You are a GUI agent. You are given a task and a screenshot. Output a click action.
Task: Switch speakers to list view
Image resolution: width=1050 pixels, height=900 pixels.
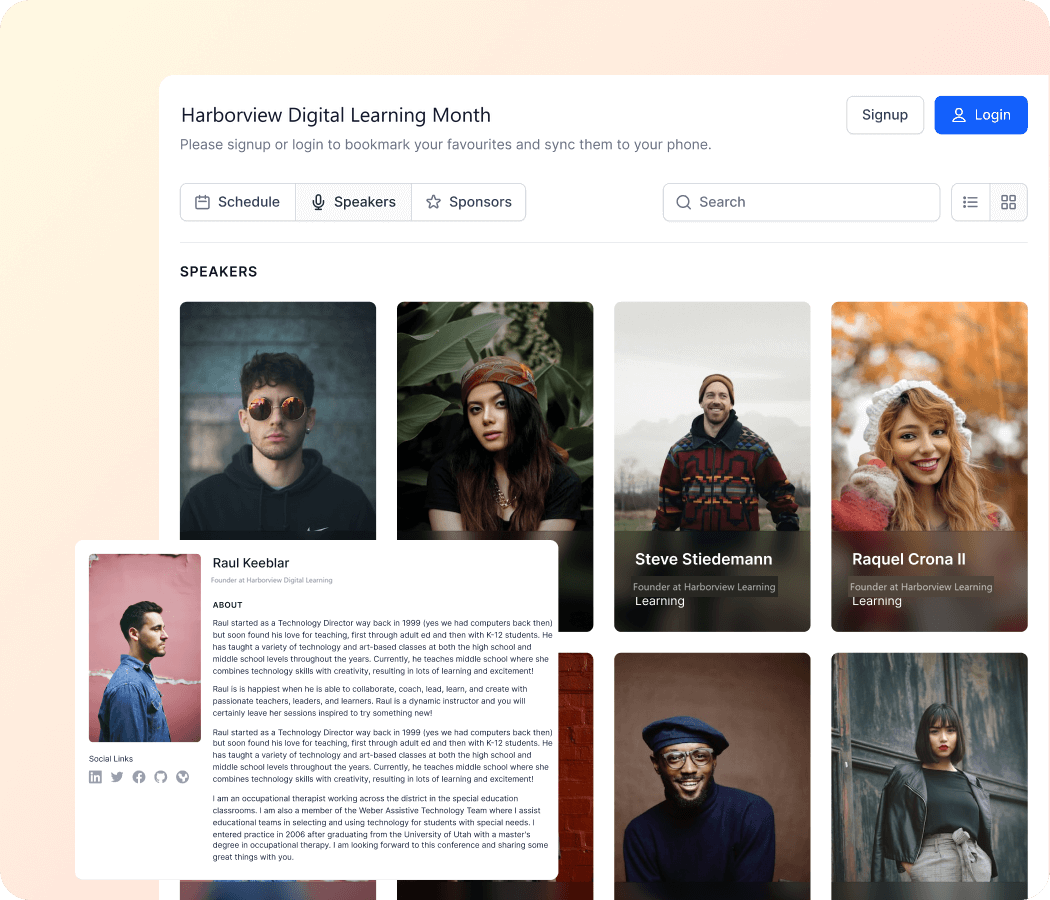point(970,202)
